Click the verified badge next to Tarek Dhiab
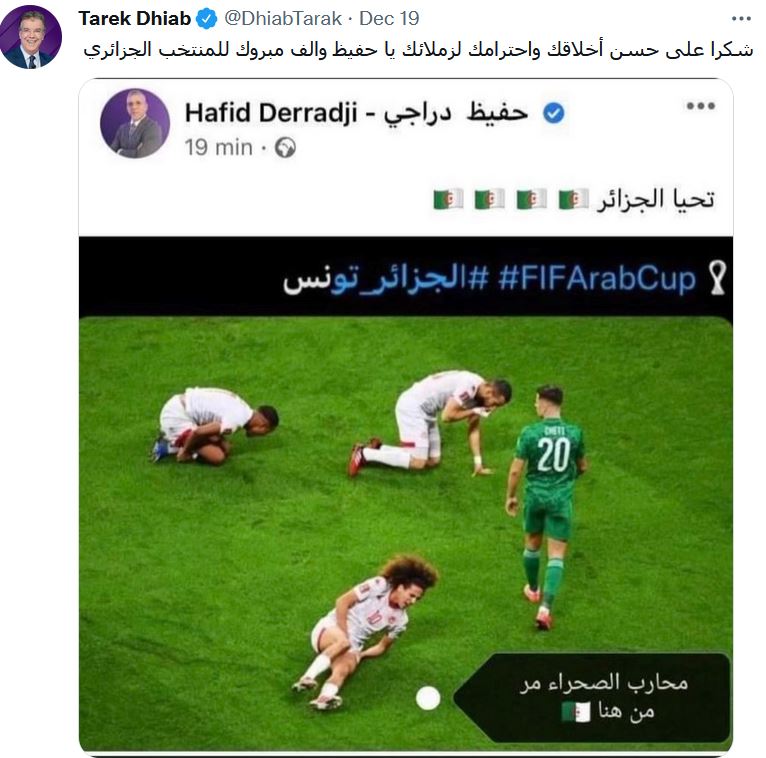Image resolution: width=766 pixels, height=758 pixels. click(x=207, y=19)
